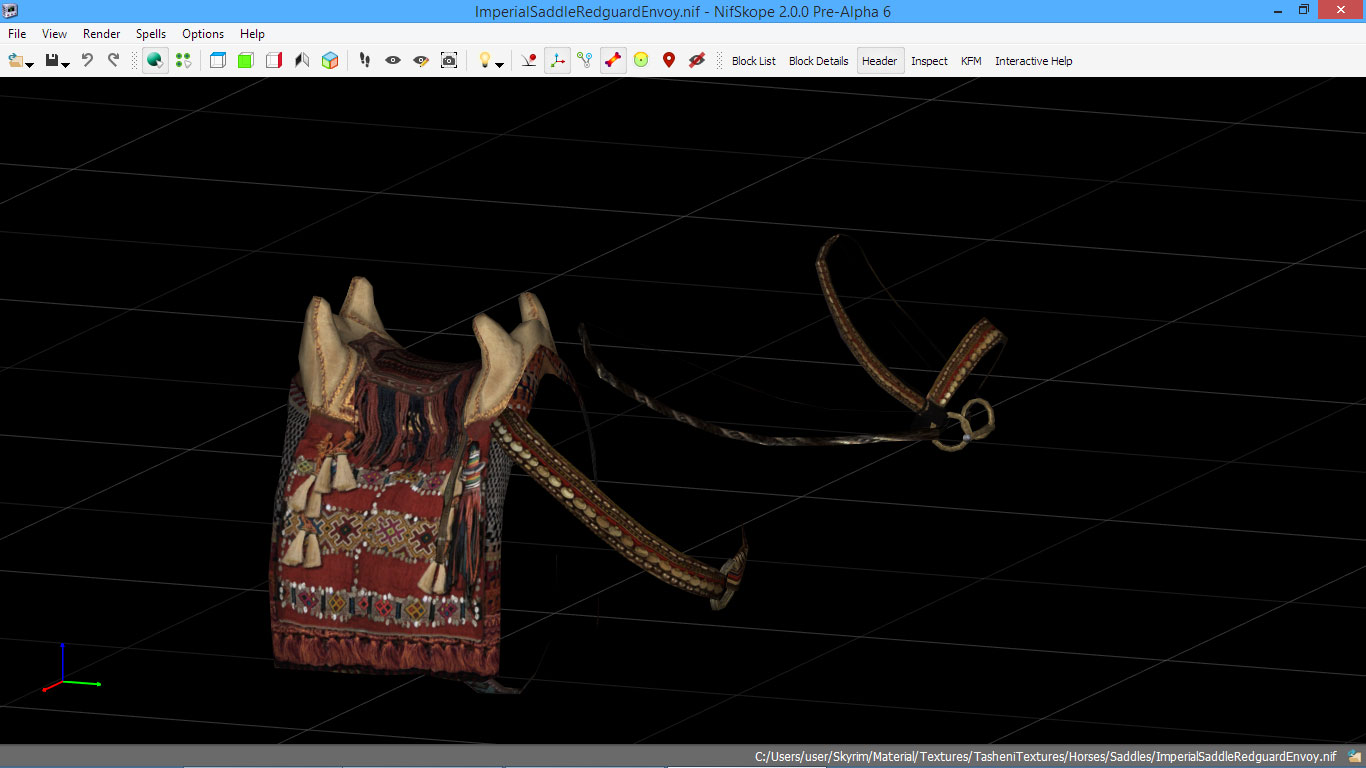1366x768 pixels.
Task: Toggle the red bone nodes display icon
Action: (613, 61)
